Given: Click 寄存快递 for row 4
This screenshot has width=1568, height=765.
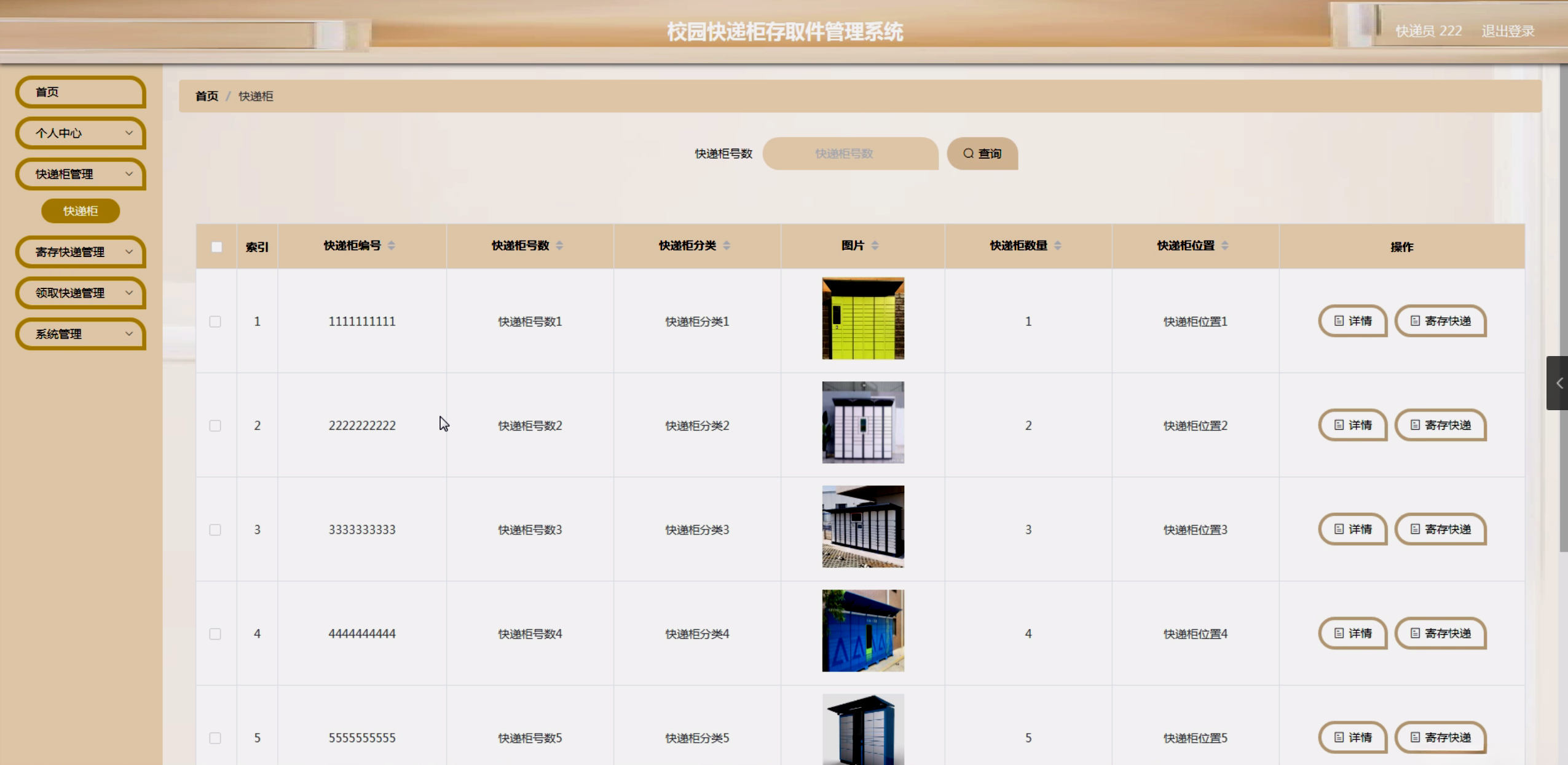Looking at the screenshot, I should (x=1440, y=633).
